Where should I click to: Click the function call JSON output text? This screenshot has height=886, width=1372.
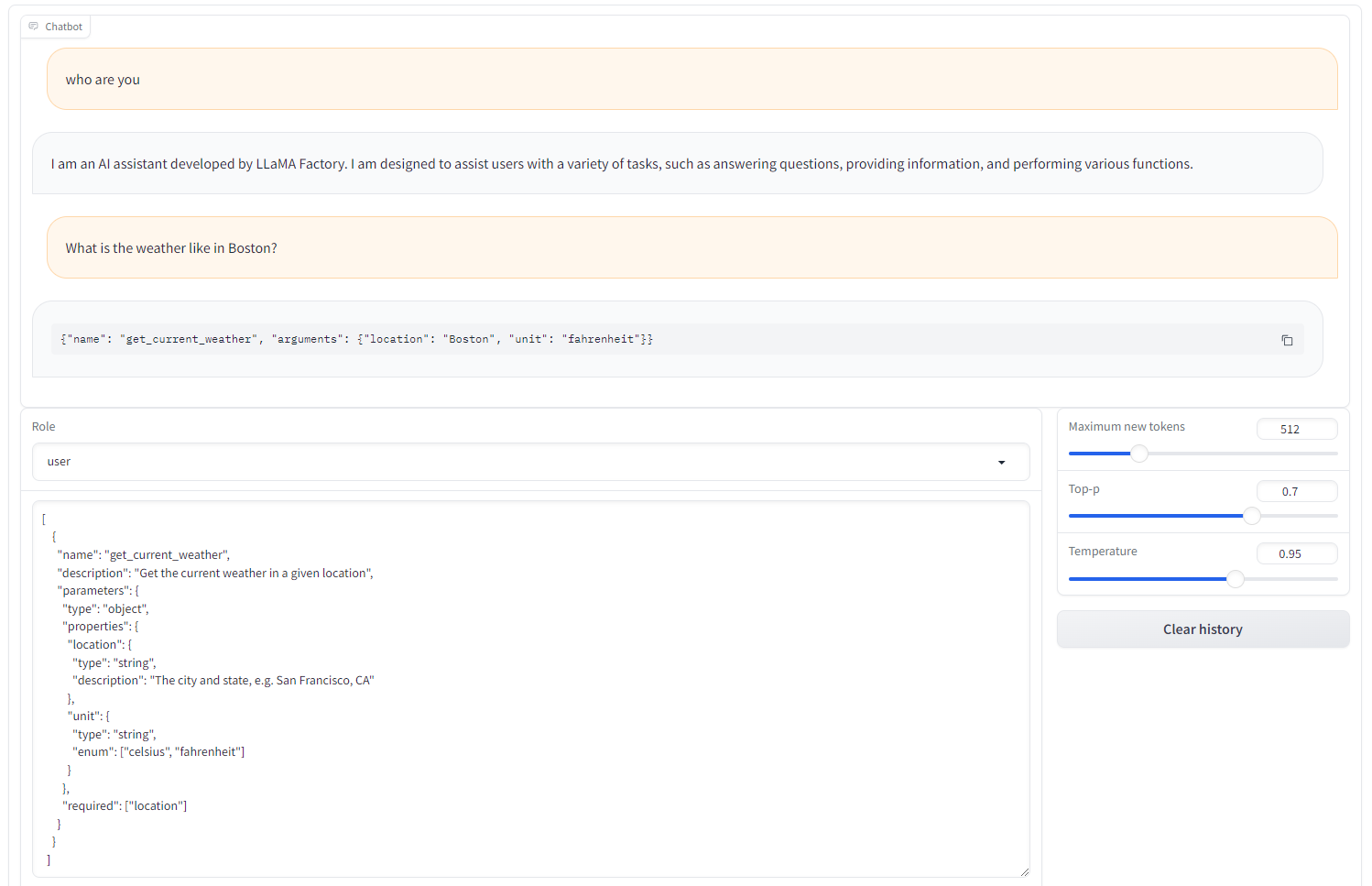356,339
